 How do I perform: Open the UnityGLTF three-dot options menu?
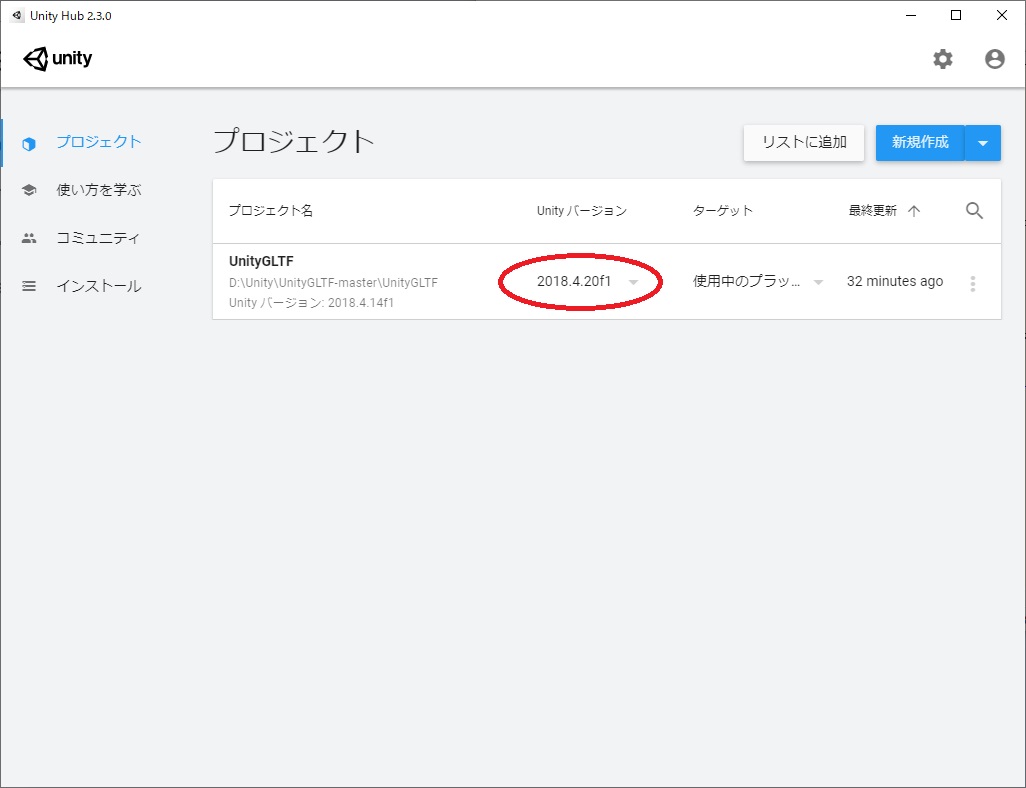(x=973, y=283)
